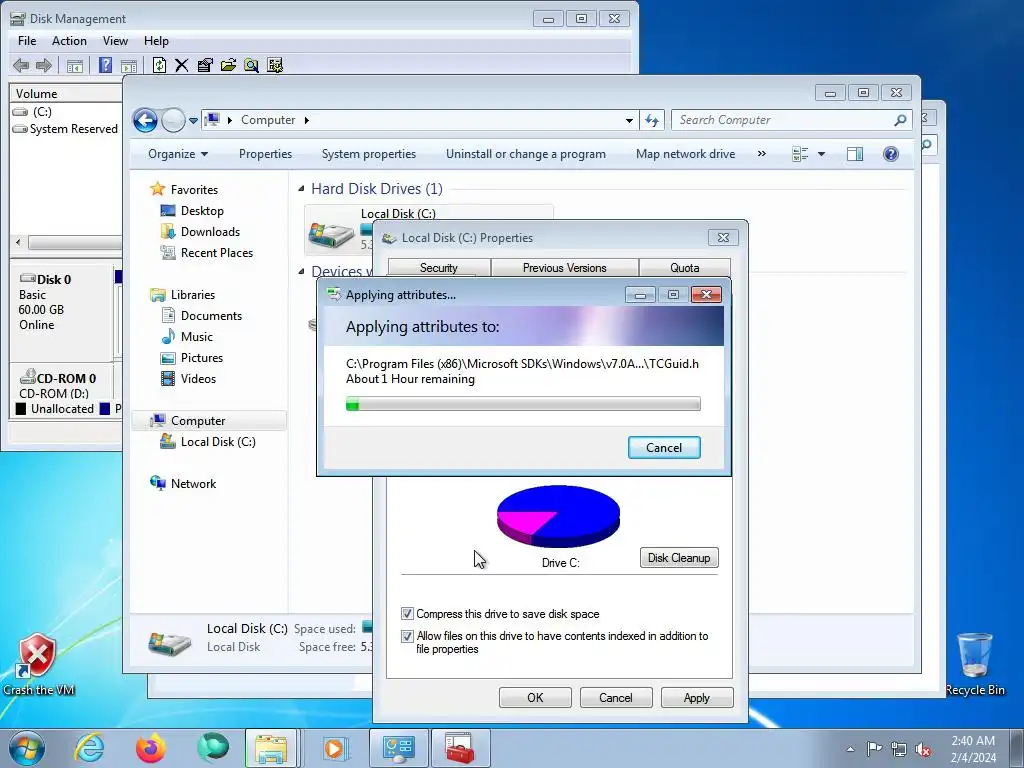This screenshot has width=1024, height=768.
Task: Switch to the Security tab
Action: point(439,268)
